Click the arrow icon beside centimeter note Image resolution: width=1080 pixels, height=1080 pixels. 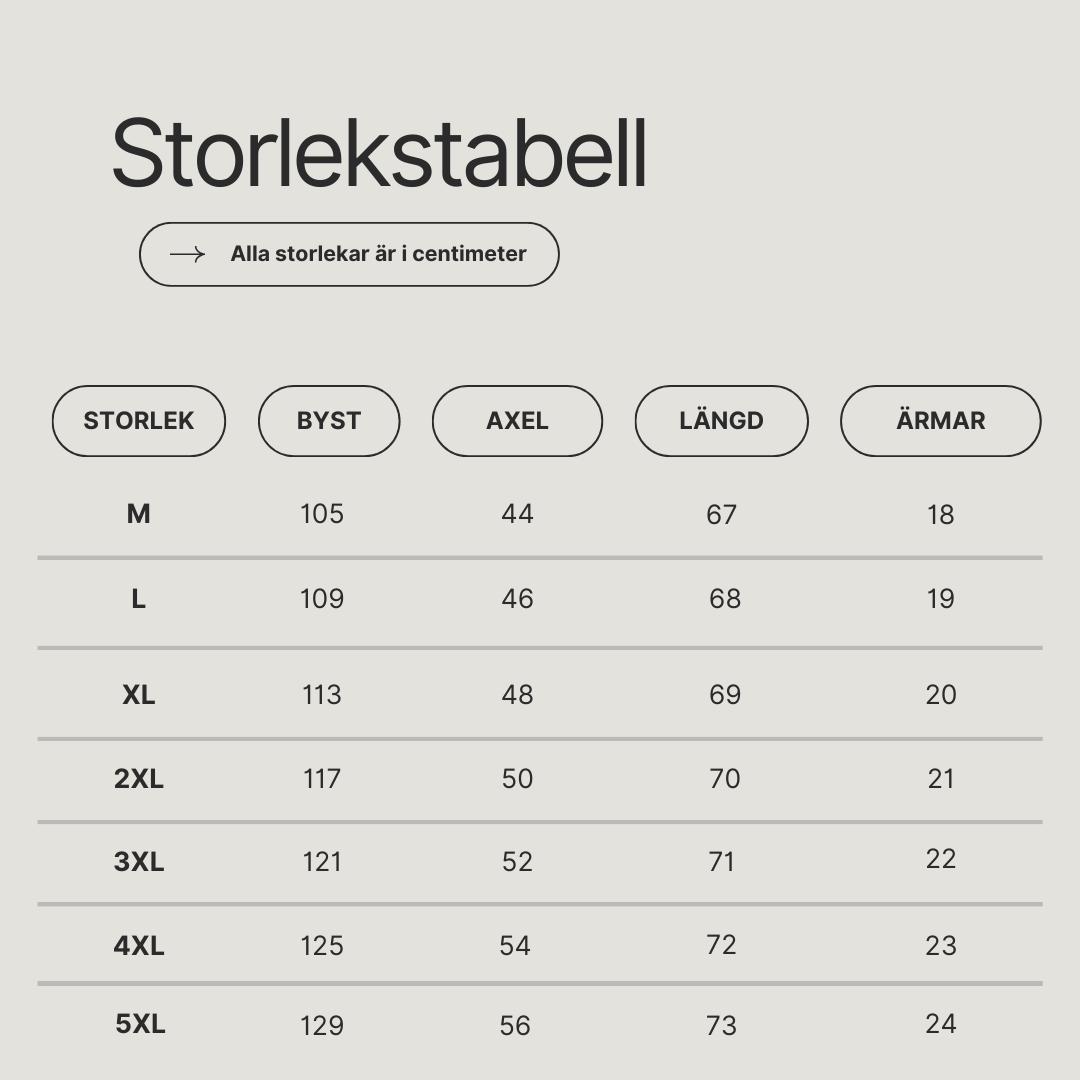[187, 255]
